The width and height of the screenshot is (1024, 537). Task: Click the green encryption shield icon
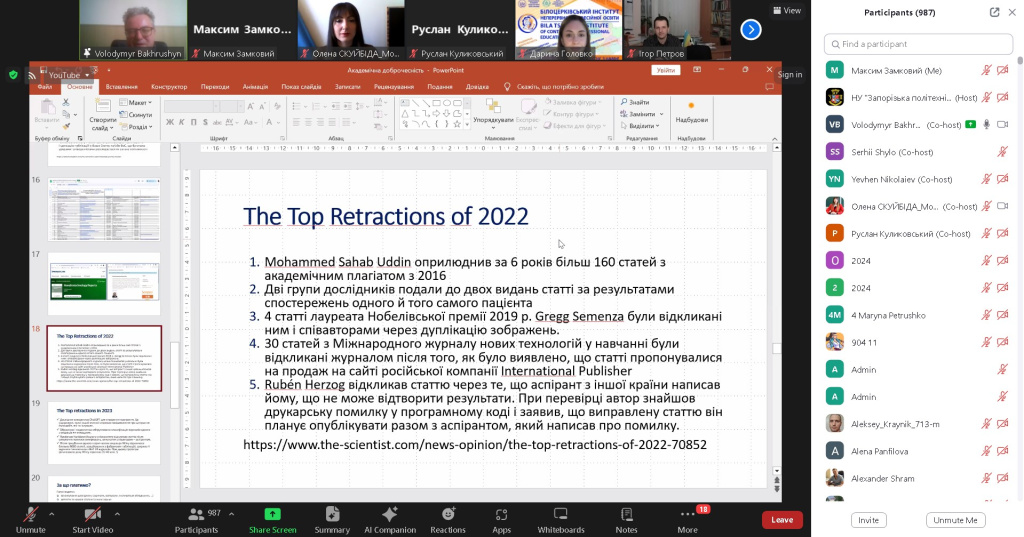[13, 74]
